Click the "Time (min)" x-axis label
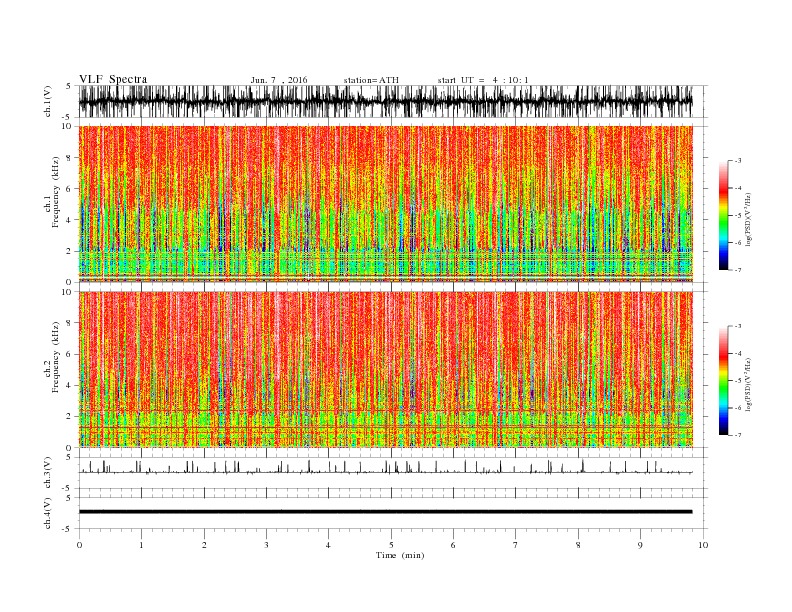Image resolution: width=792 pixels, height=612 pixels. tap(400, 555)
